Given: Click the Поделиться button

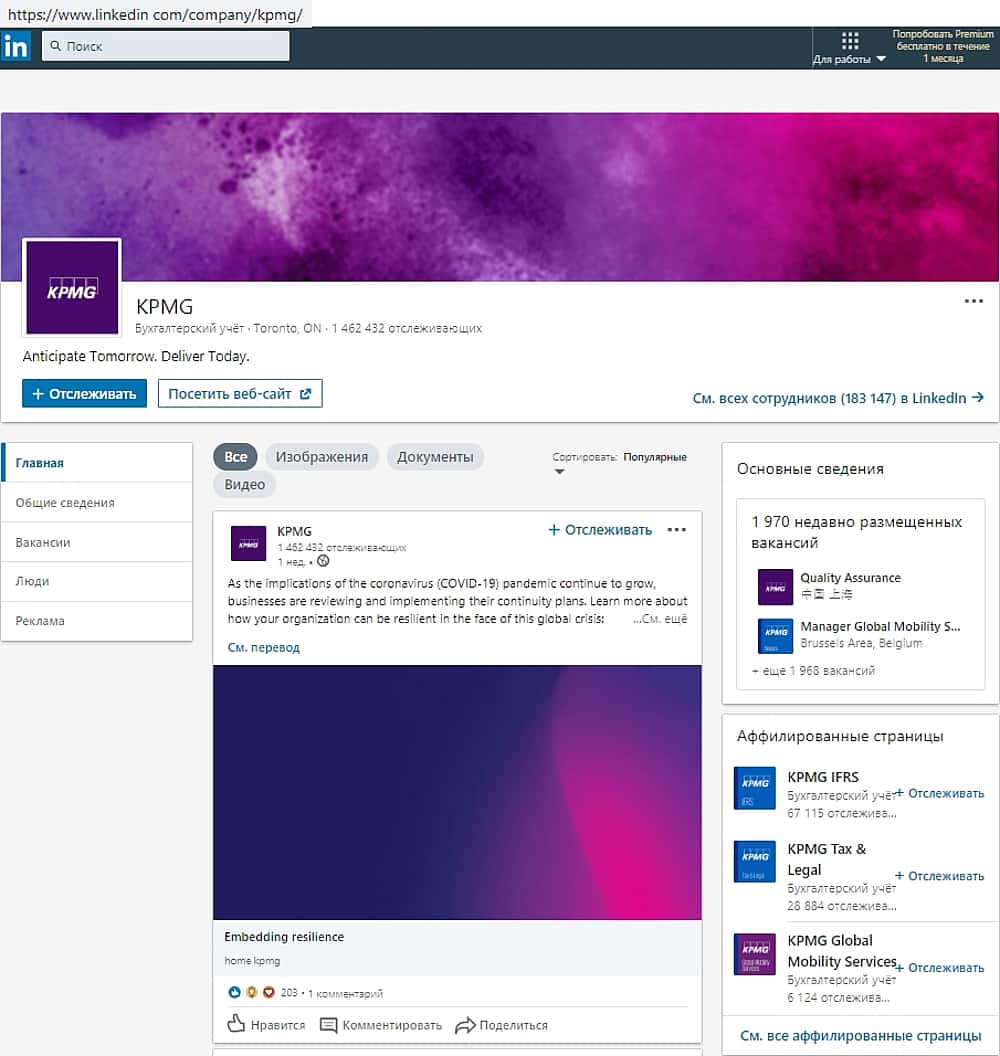Looking at the screenshot, I should point(502,1025).
